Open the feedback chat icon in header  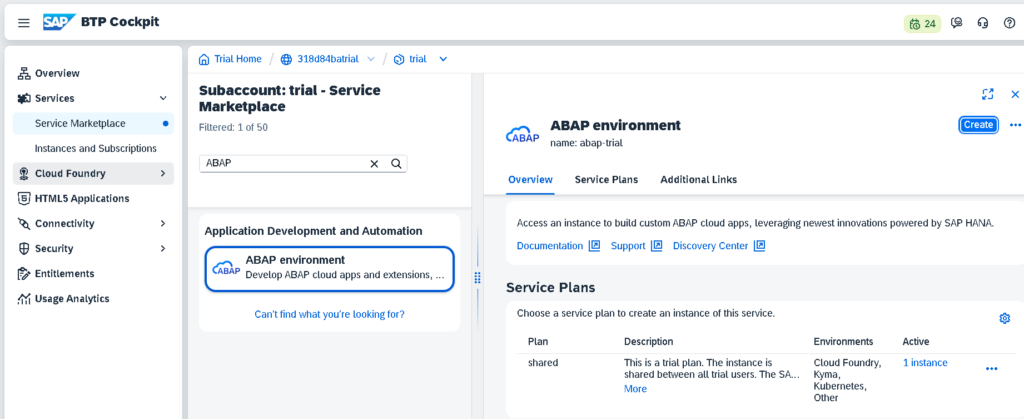pos(957,23)
